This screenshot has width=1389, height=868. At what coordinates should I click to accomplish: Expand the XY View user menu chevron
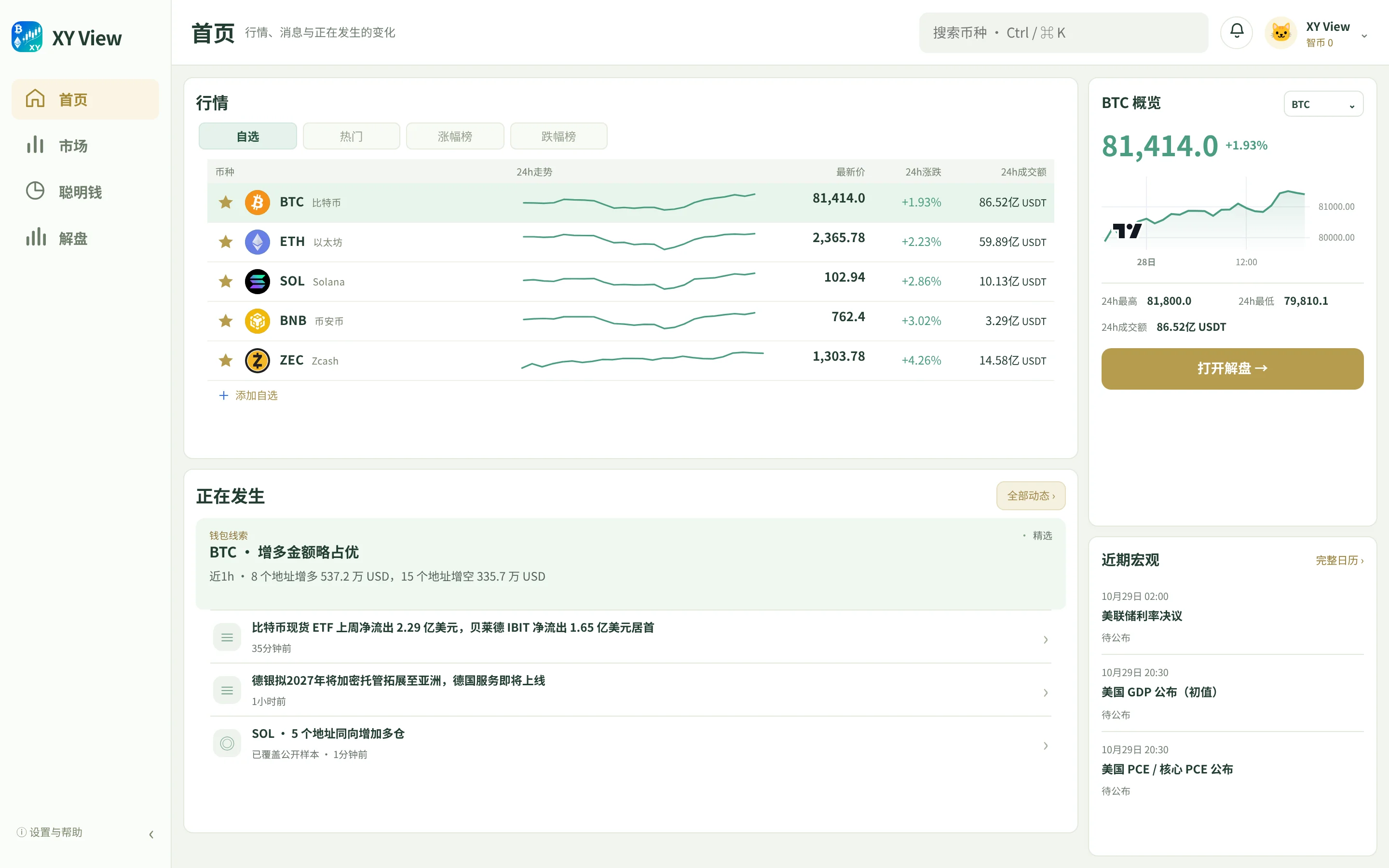tap(1364, 36)
